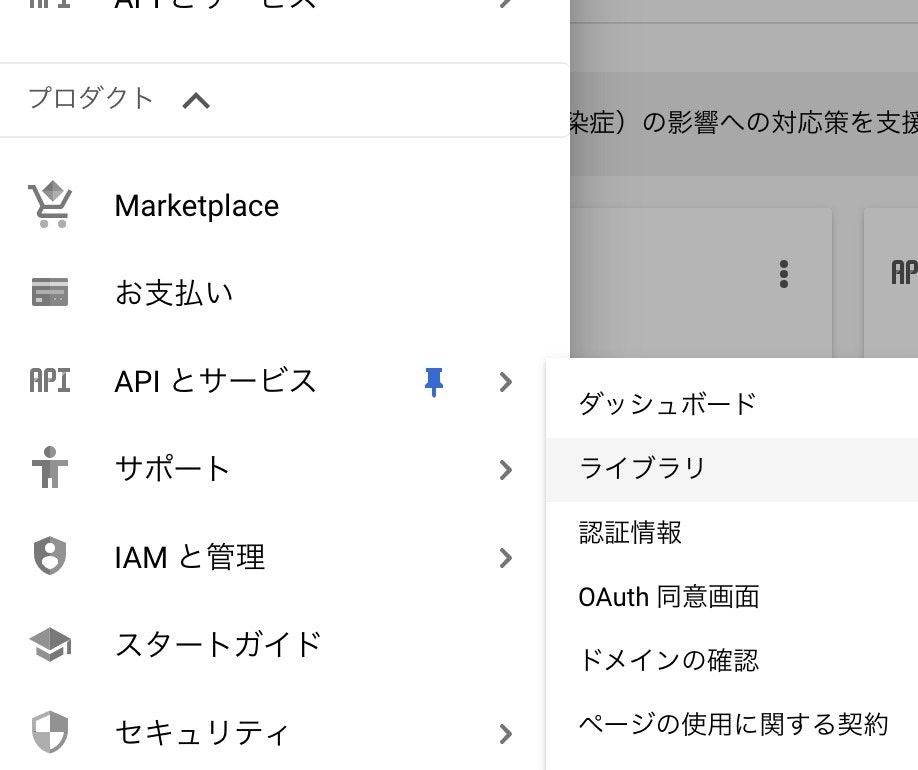
Task: Click the サポート person icon
Action: (50, 467)
